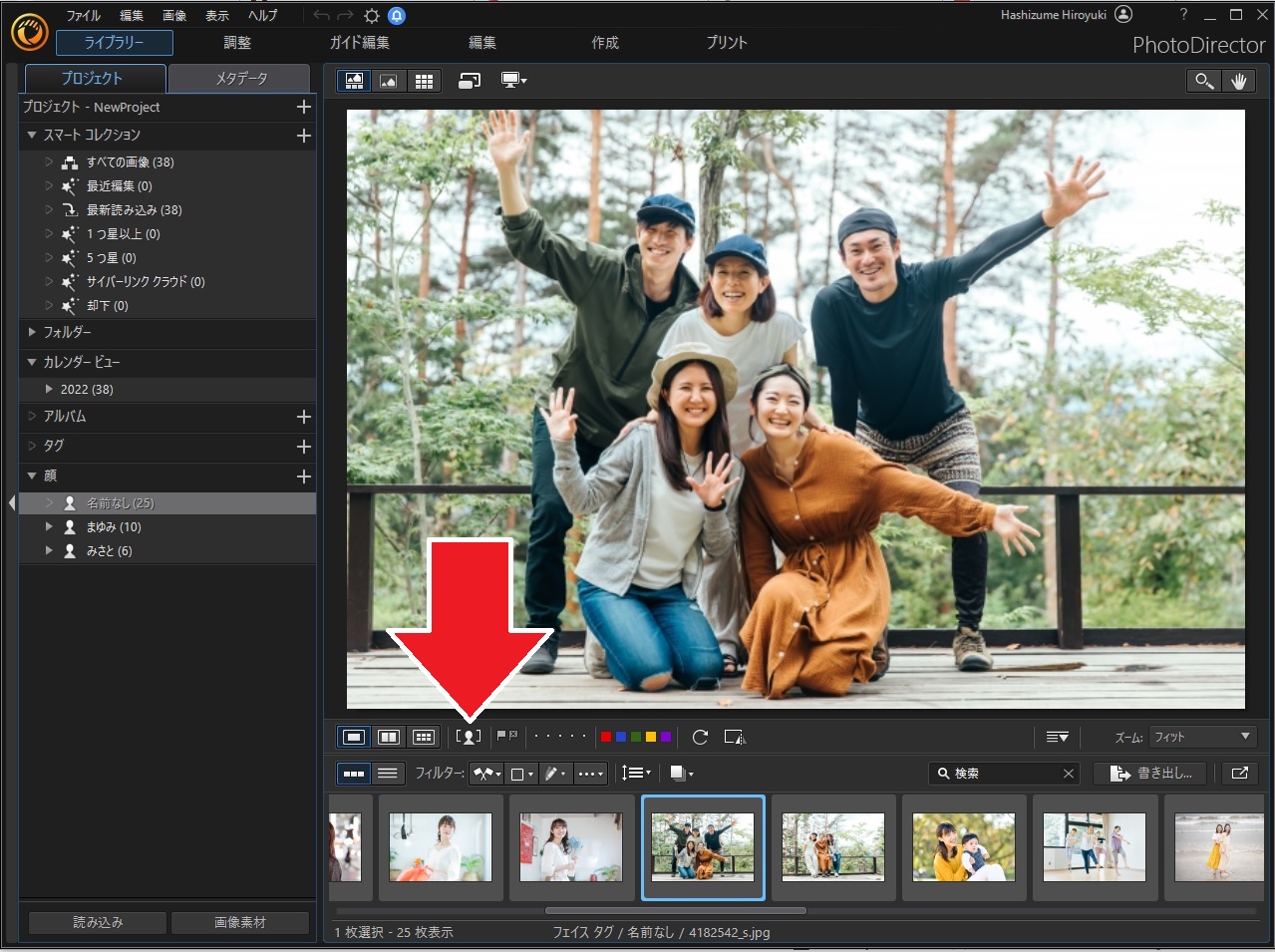1275x952 pixels.
Task: Click the 読み込み import button
Action: tap(98, 922)
